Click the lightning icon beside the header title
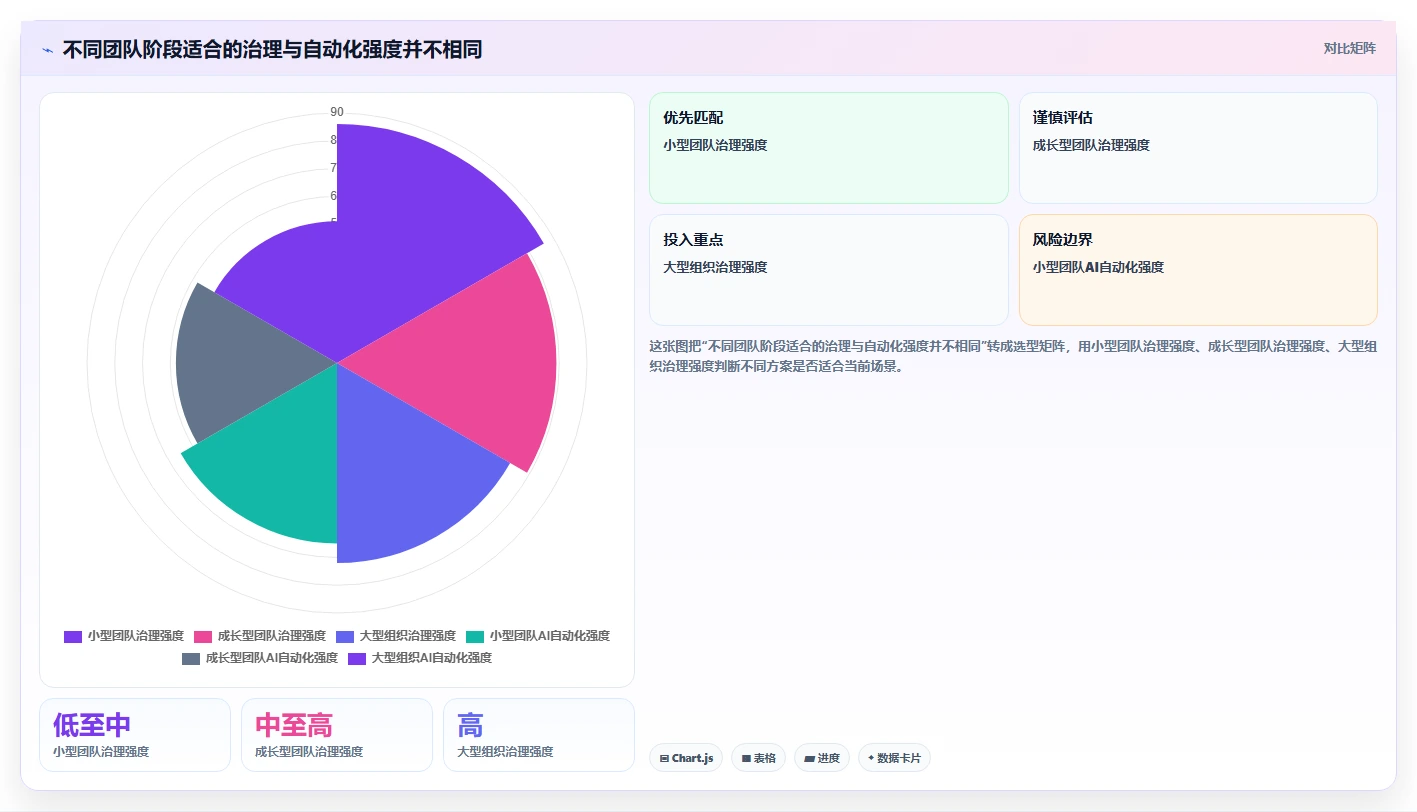 coord(48,49)
